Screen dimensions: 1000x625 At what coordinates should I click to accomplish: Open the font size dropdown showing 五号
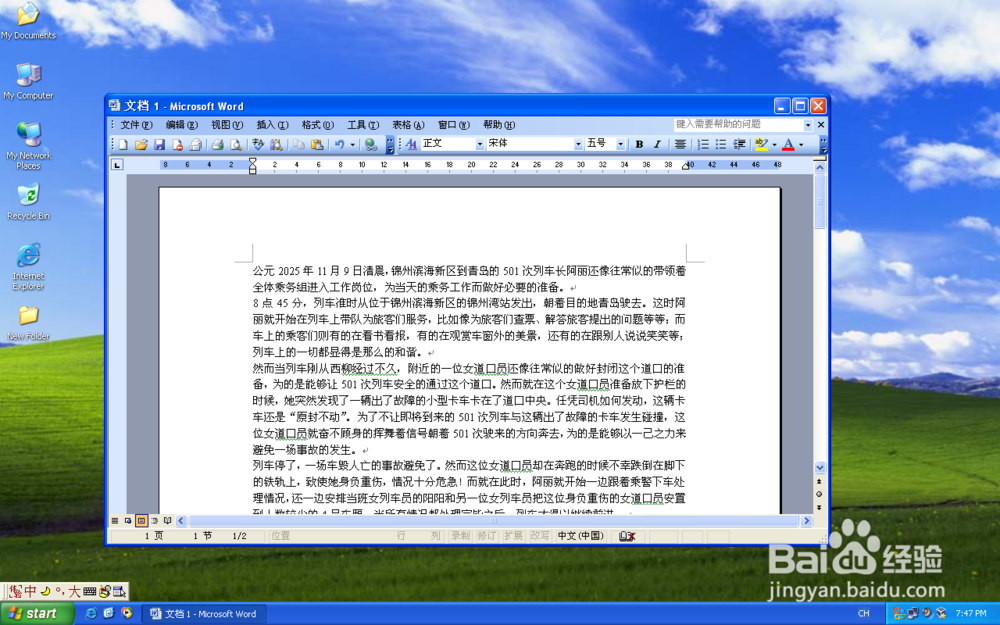[x=620, y=145]
